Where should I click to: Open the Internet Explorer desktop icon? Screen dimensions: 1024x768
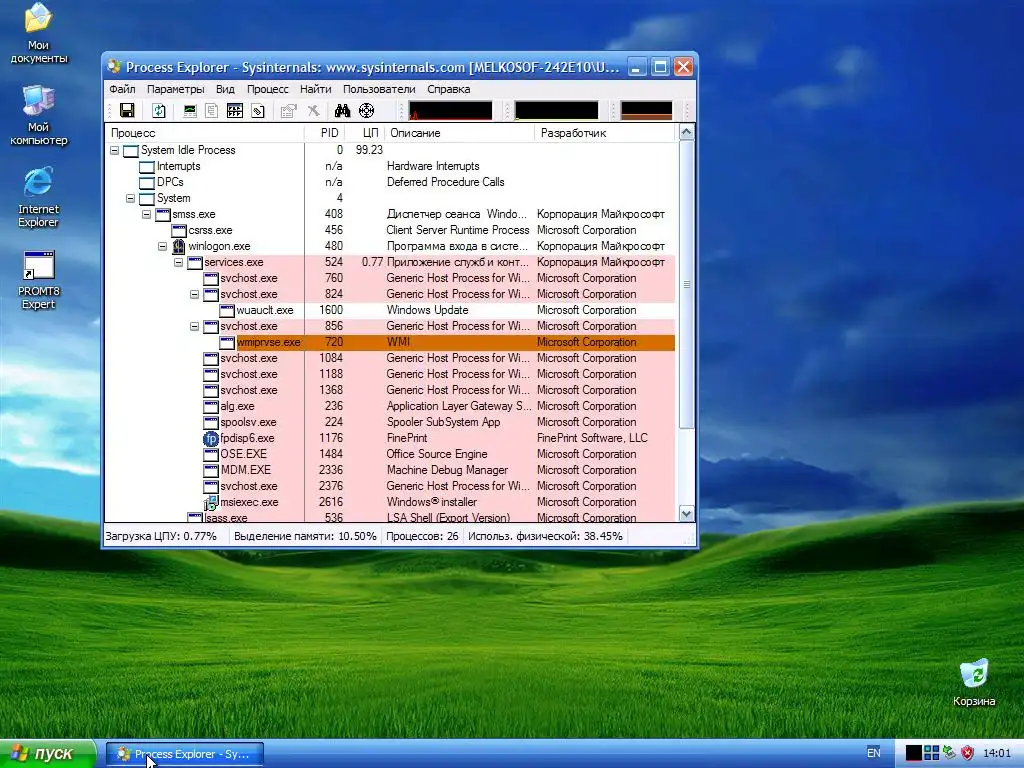39,197
